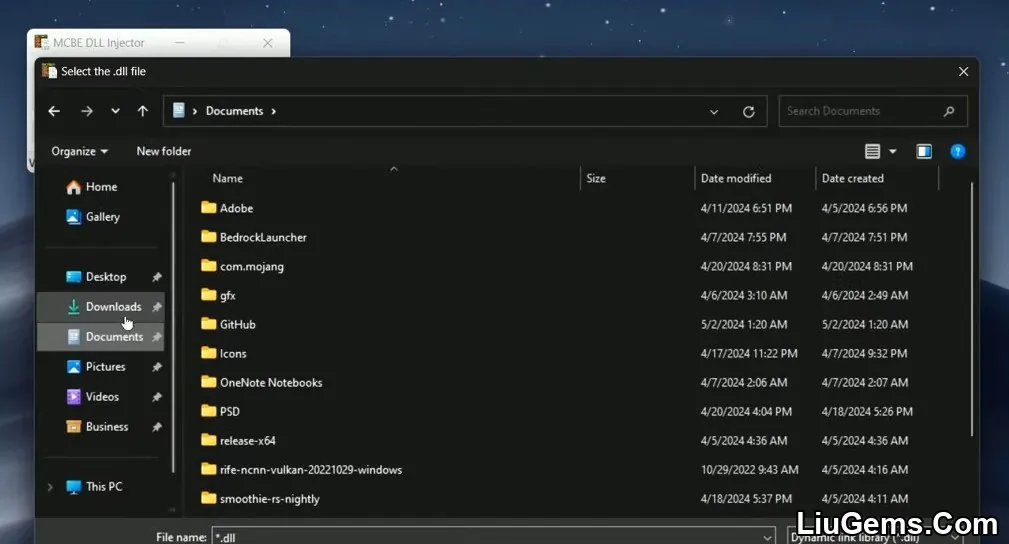Select the smoothie-rs-nightly folder icon

(208, 498)
